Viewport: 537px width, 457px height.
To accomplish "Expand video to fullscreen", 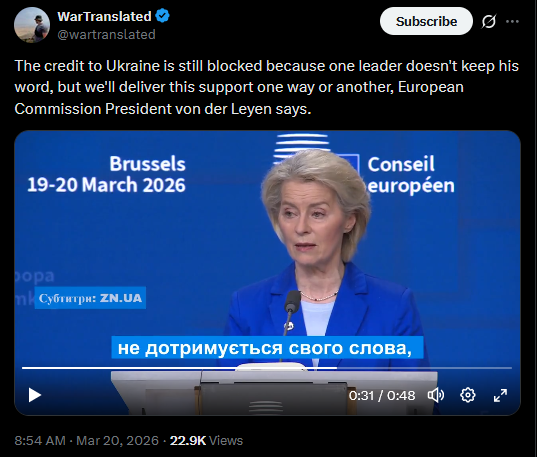I will 500,395.
